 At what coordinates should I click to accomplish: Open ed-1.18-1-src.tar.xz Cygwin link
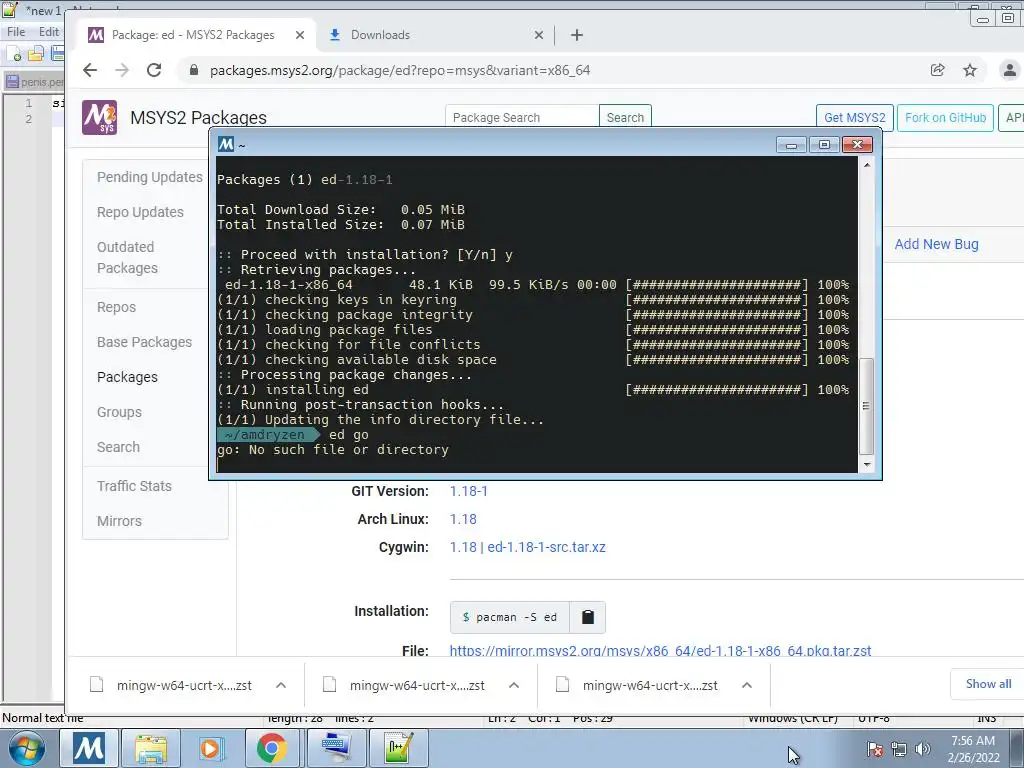[x=546, y=547]
